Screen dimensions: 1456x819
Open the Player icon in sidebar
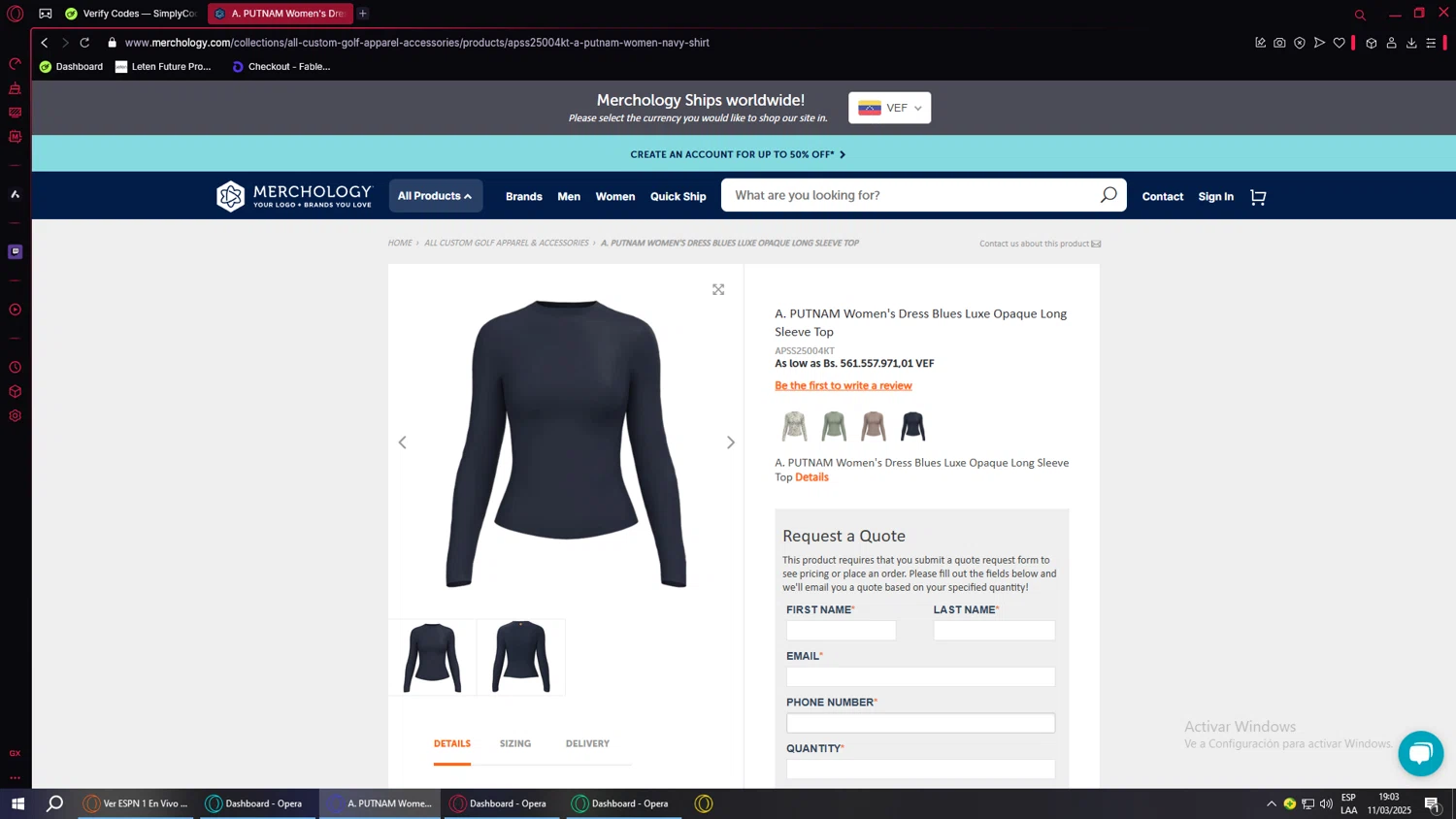15,310
